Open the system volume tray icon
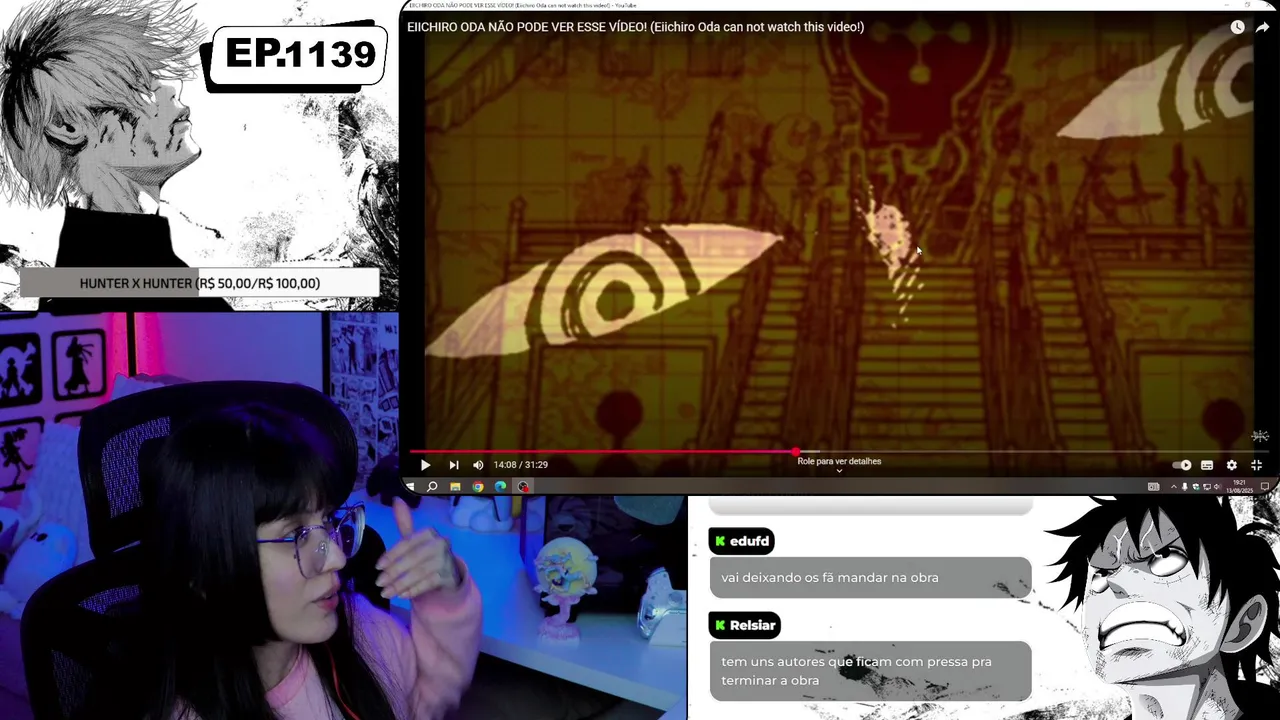The image size is (1280, 720). (x=1217, y=487)
